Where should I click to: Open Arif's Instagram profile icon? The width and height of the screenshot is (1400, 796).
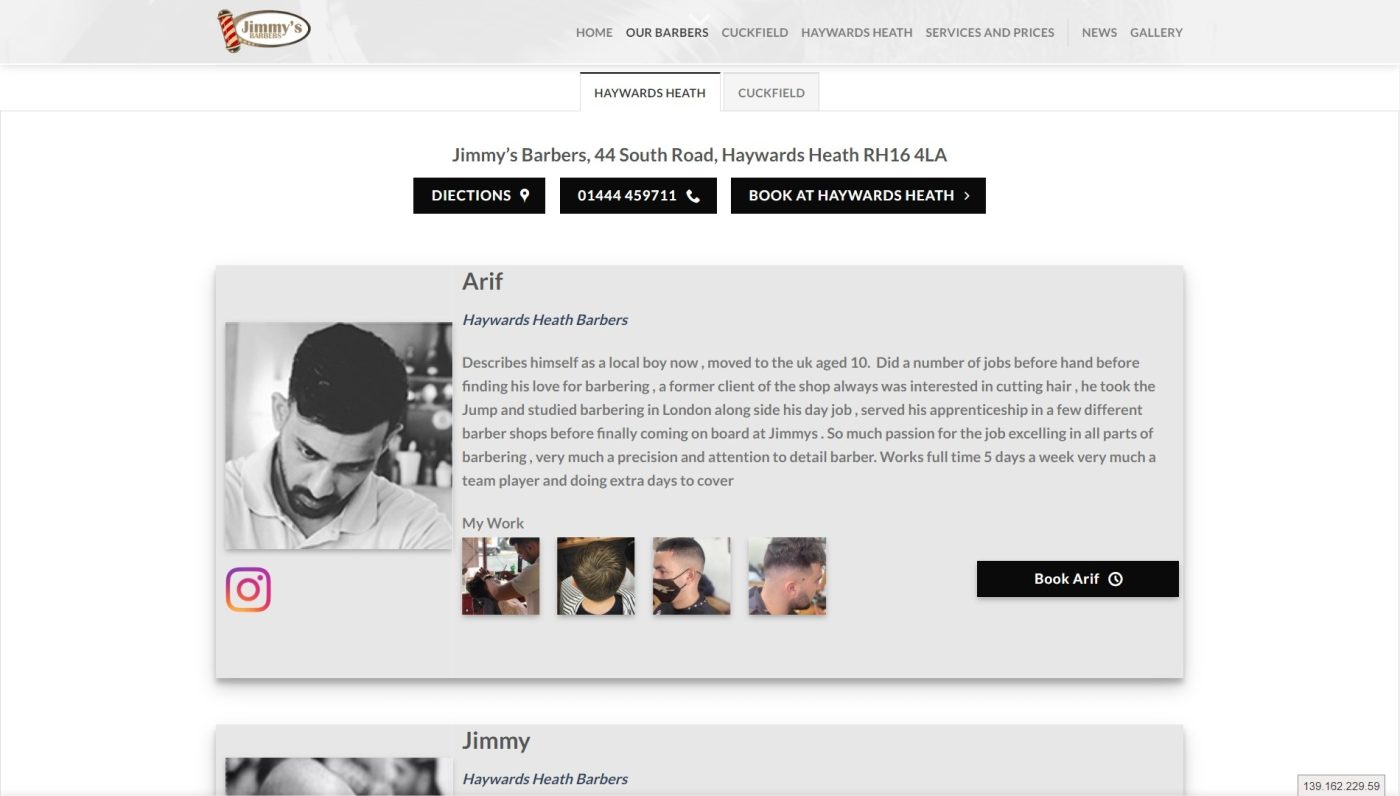(x=248, y=590)
